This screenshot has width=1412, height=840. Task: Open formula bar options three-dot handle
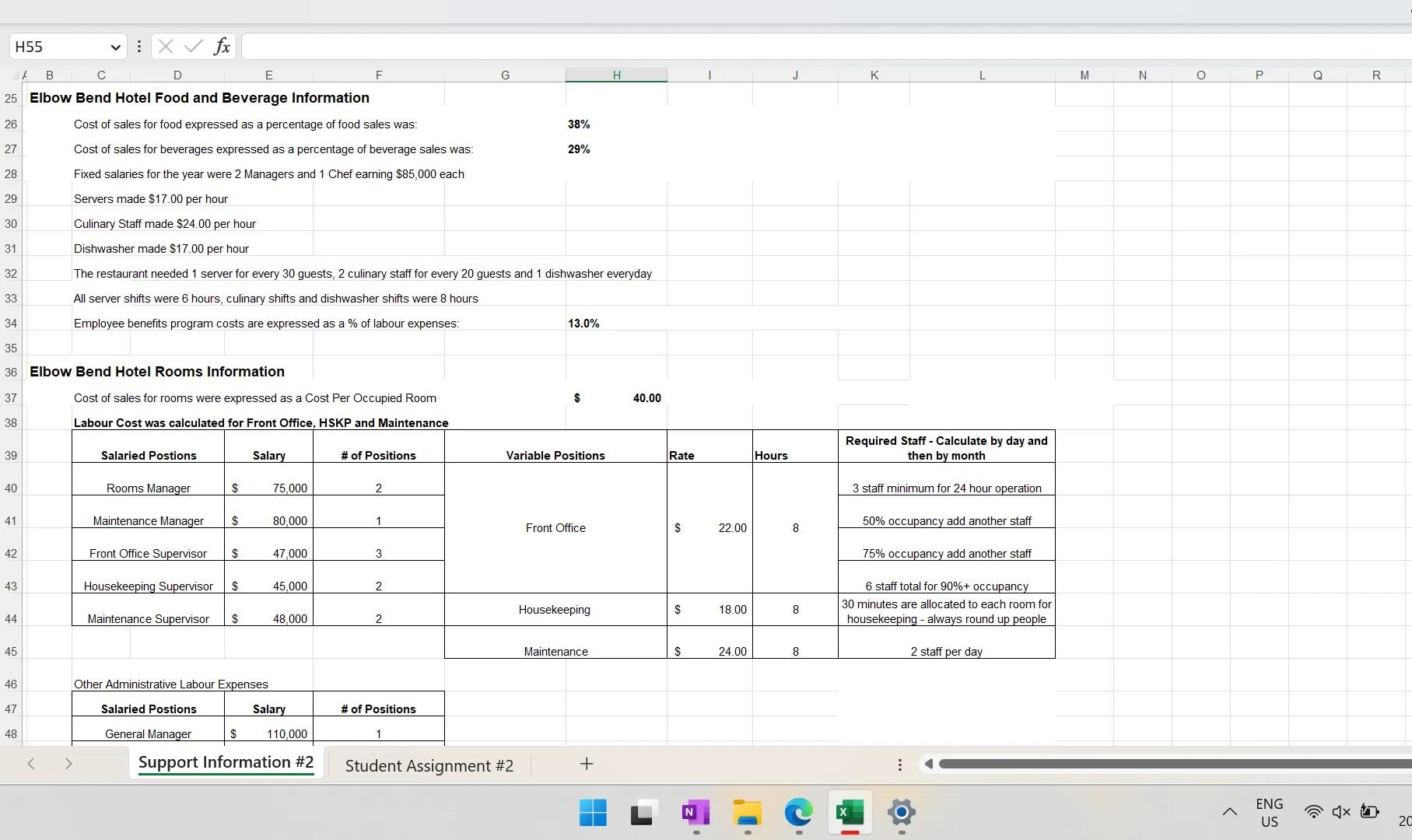pyautogui.click(x=139, y=47)
